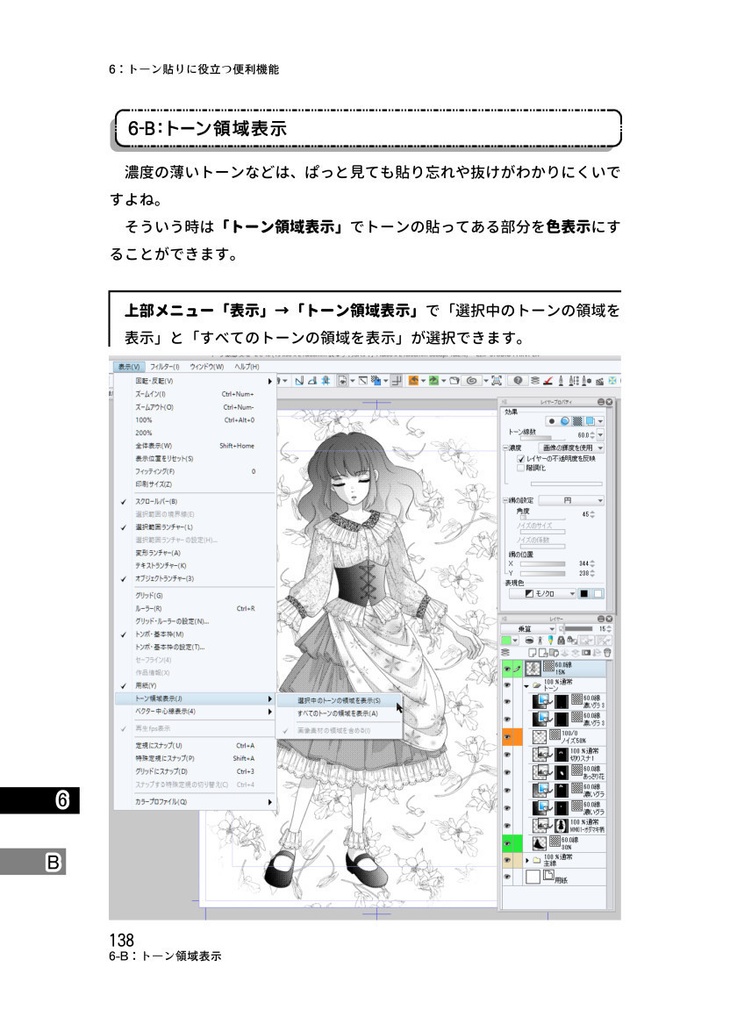Click the 角度 45 stepper arrows
Viewport: 730px width, 1024px height.
click(x=594, y=515)
